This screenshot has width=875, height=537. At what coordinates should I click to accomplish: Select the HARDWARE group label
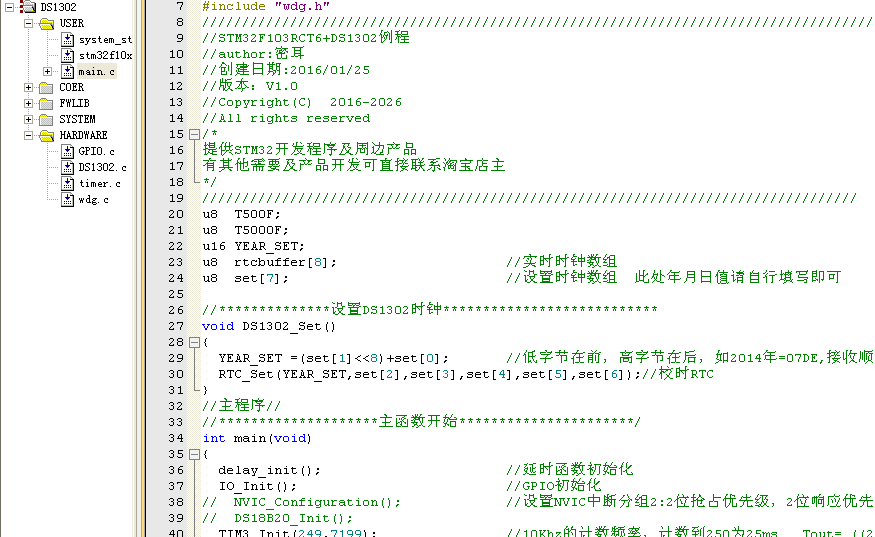click(83, 135)
